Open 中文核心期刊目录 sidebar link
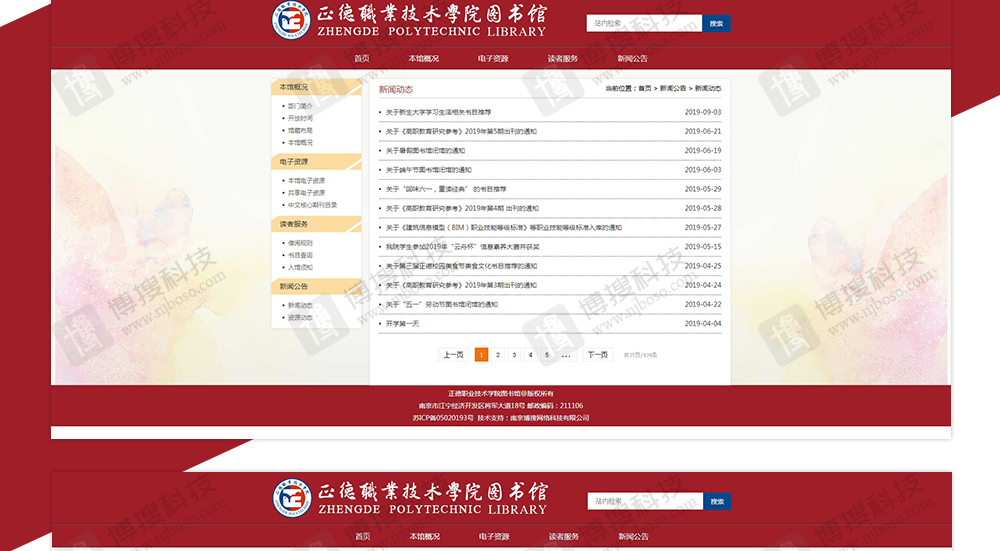Screen dimensions: 1000x551 (x=312, y=205)
